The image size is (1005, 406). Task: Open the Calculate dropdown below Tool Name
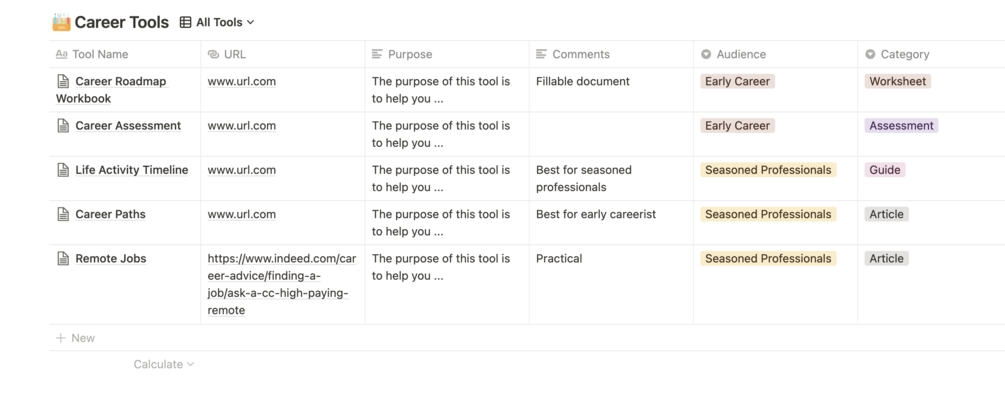[x=163, y=364]
